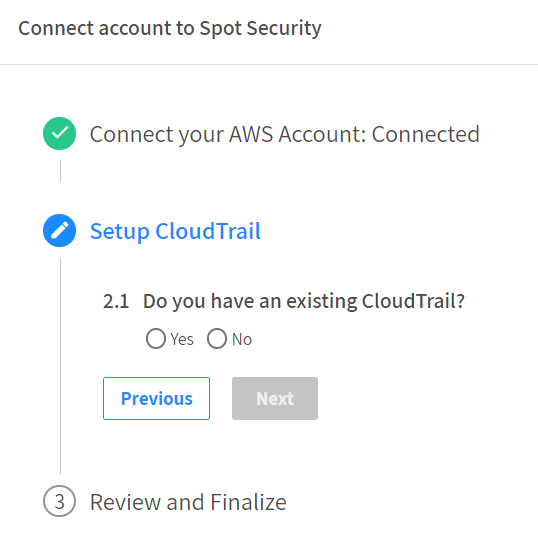This screenshot has height=557, width=538.
Task: Open the Setup CloudTrail step title
Action: point(175,231)
